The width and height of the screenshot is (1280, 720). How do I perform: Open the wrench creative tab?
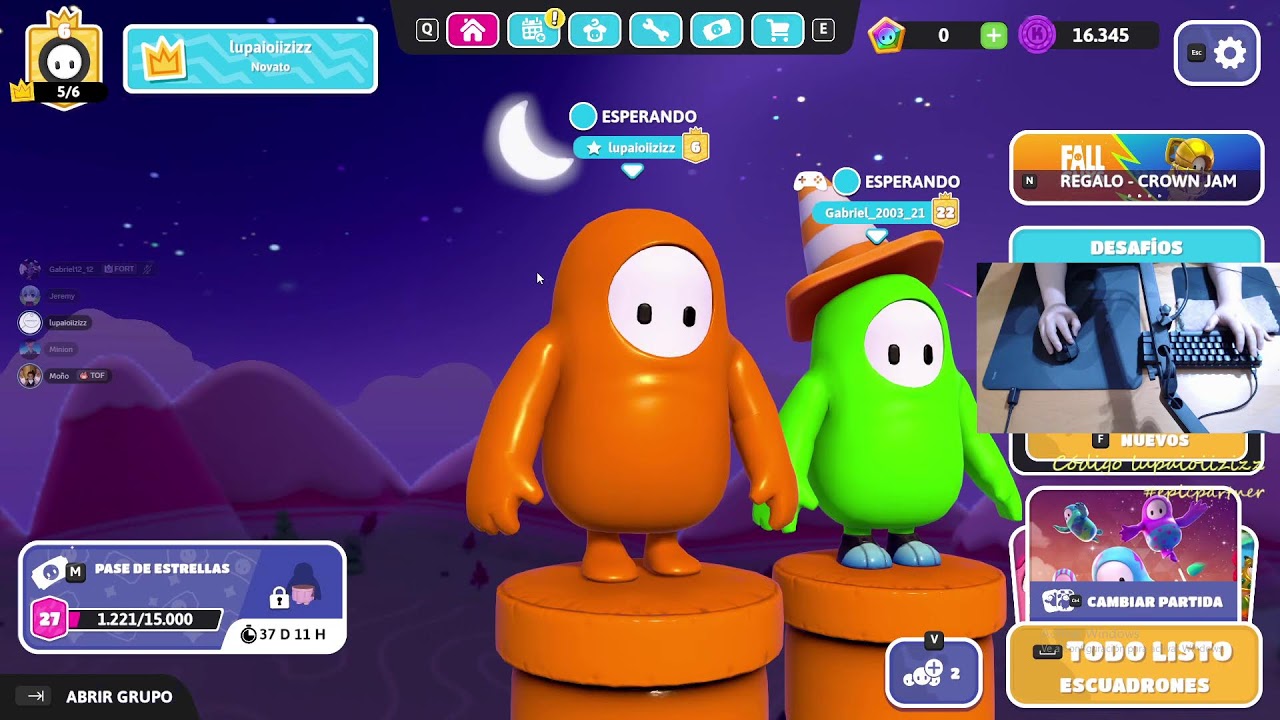point(655,30)
